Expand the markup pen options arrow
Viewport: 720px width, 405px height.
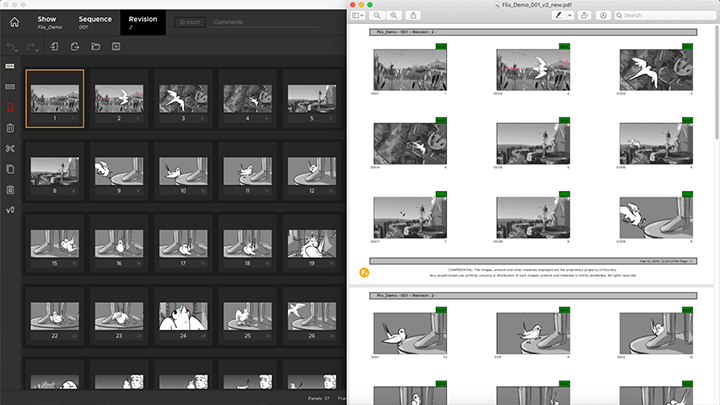click(x=569, y=16)
